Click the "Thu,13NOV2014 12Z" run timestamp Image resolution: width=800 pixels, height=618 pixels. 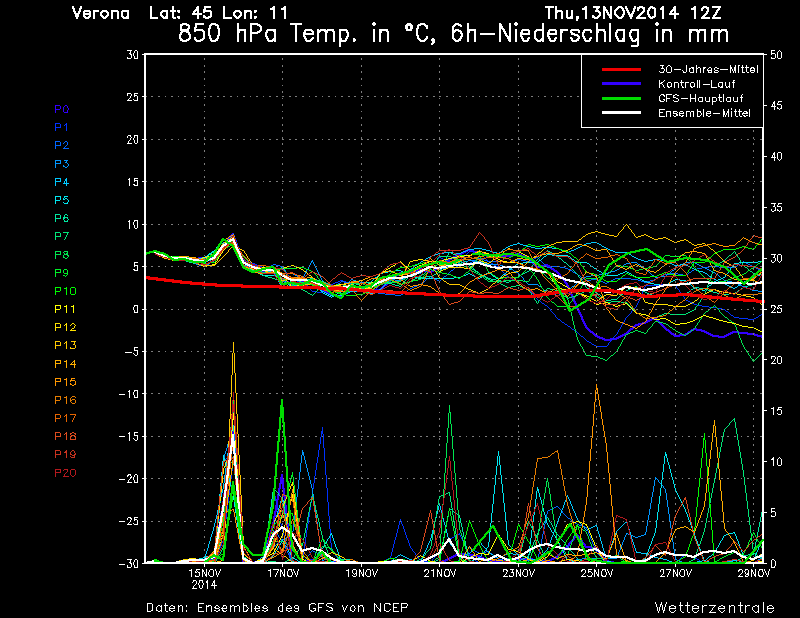coord(633,13)
